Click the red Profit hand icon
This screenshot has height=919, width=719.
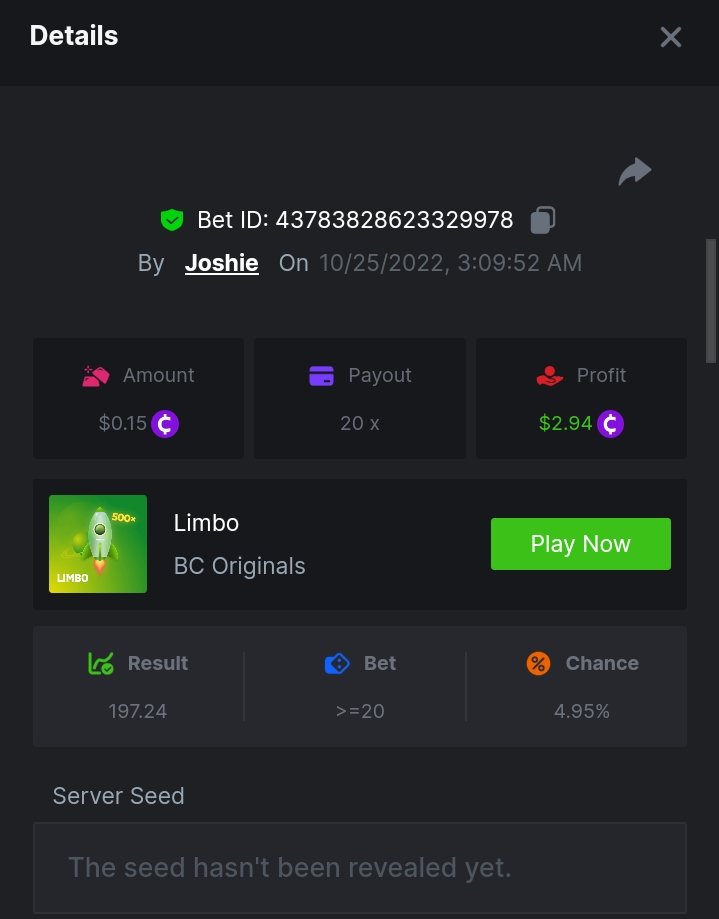[550, 376]
